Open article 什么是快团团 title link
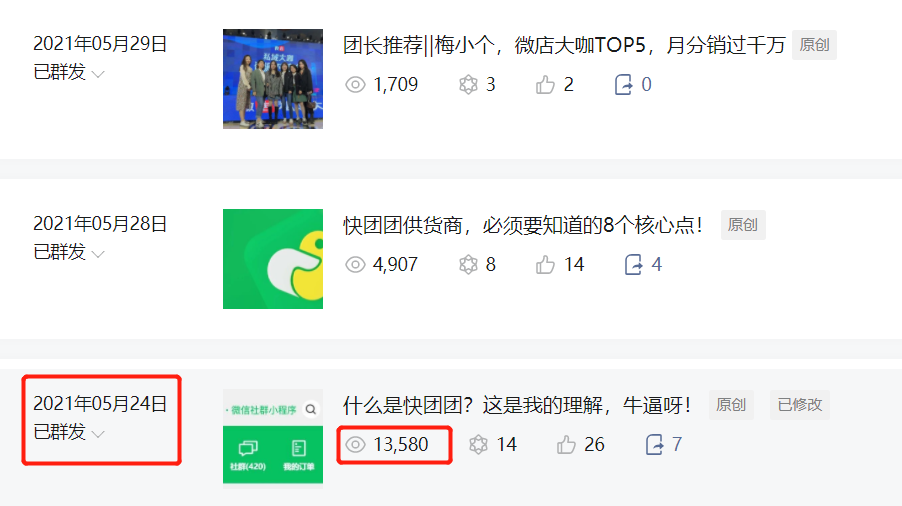 coord(517,405)
